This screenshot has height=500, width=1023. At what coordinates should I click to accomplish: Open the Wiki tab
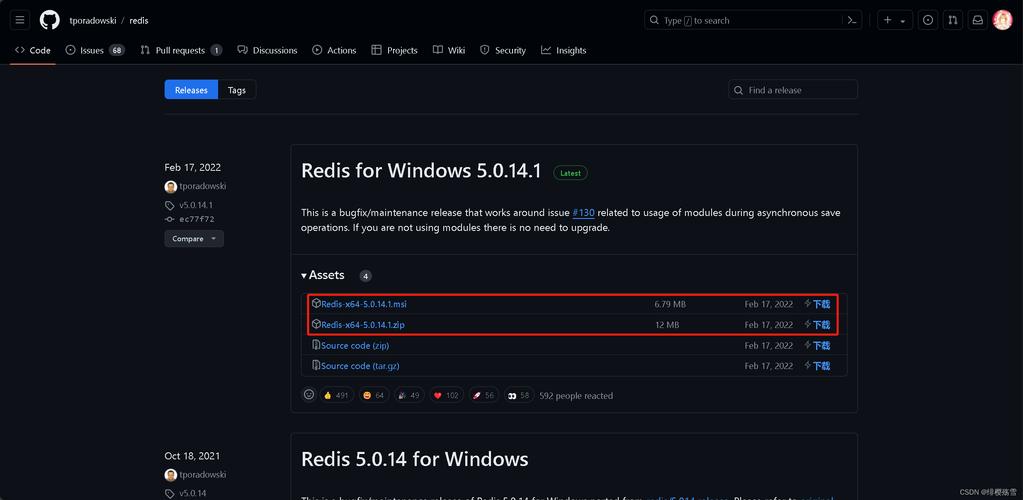[449, 50]
